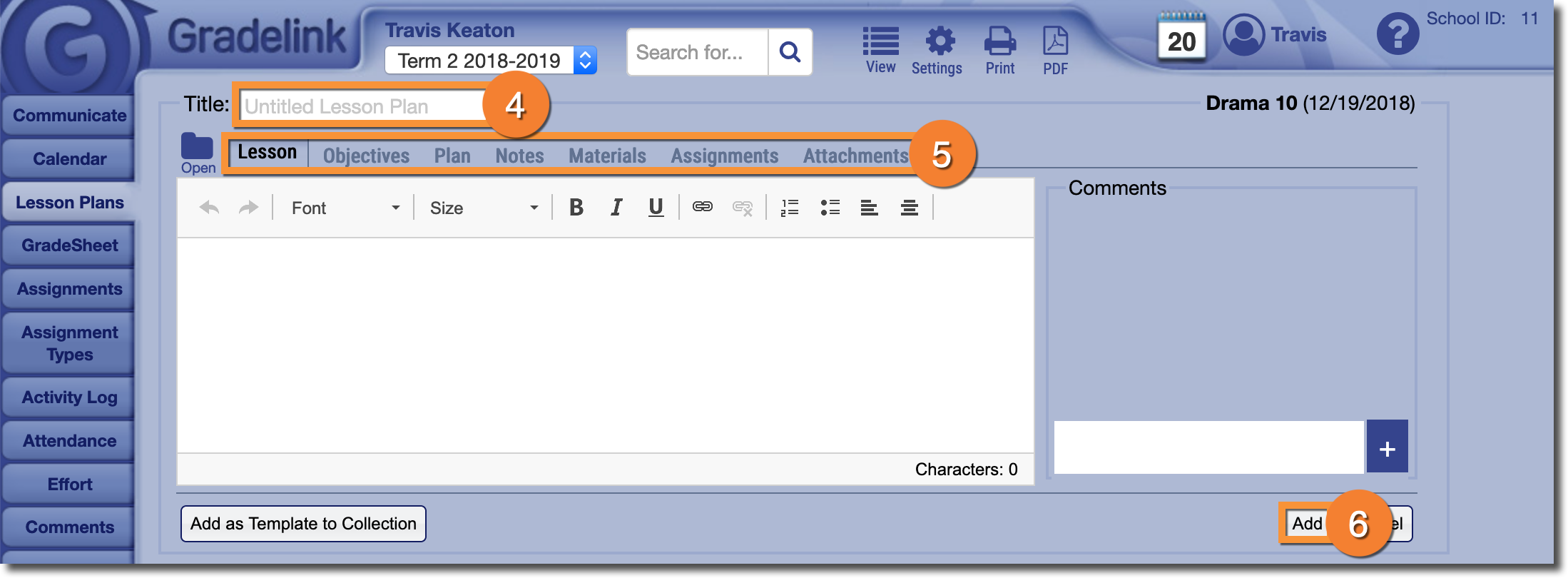Click the Bold formatting icon
Image resolution: width=1568 pixels, height=578 pixels.
coord(576,208)
